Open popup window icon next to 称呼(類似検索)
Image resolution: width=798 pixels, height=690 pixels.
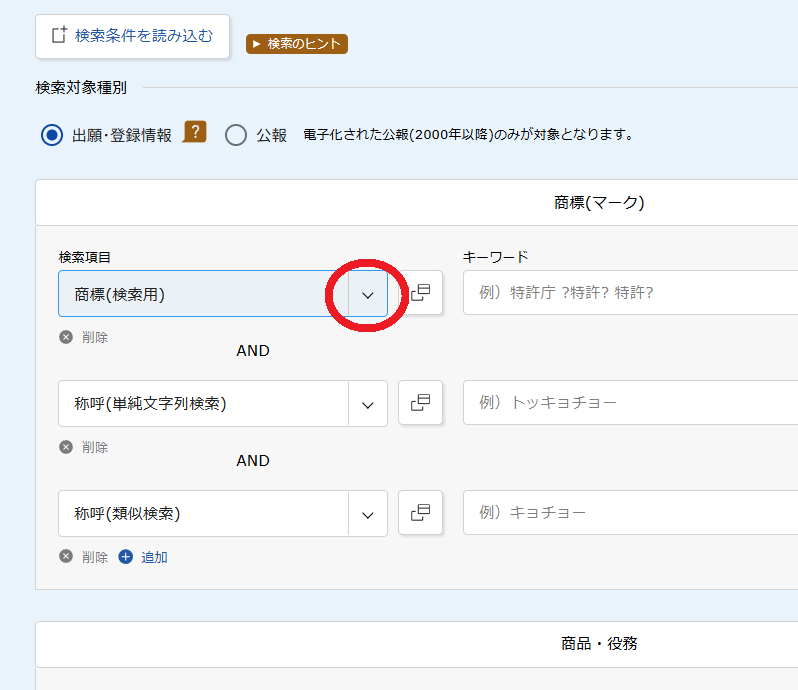pos(420,512)
